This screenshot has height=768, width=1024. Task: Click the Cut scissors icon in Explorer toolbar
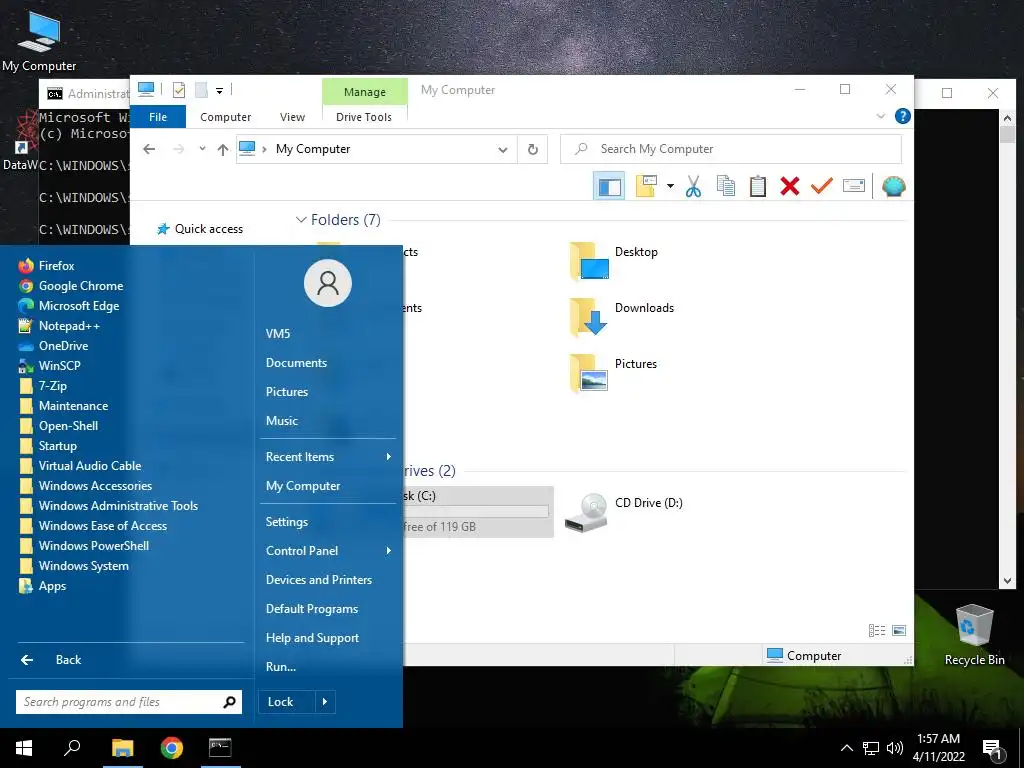pos(694,186)
